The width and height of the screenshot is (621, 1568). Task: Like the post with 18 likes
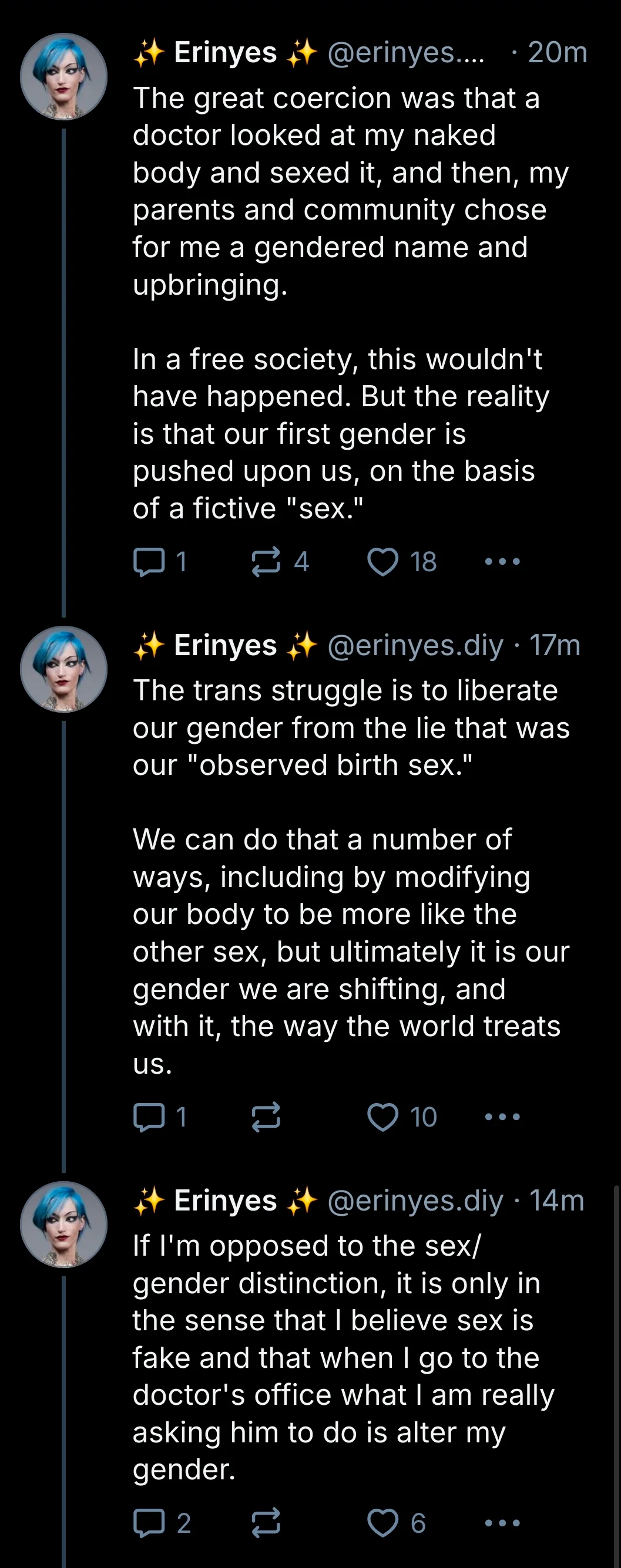[x=382, y=561]
